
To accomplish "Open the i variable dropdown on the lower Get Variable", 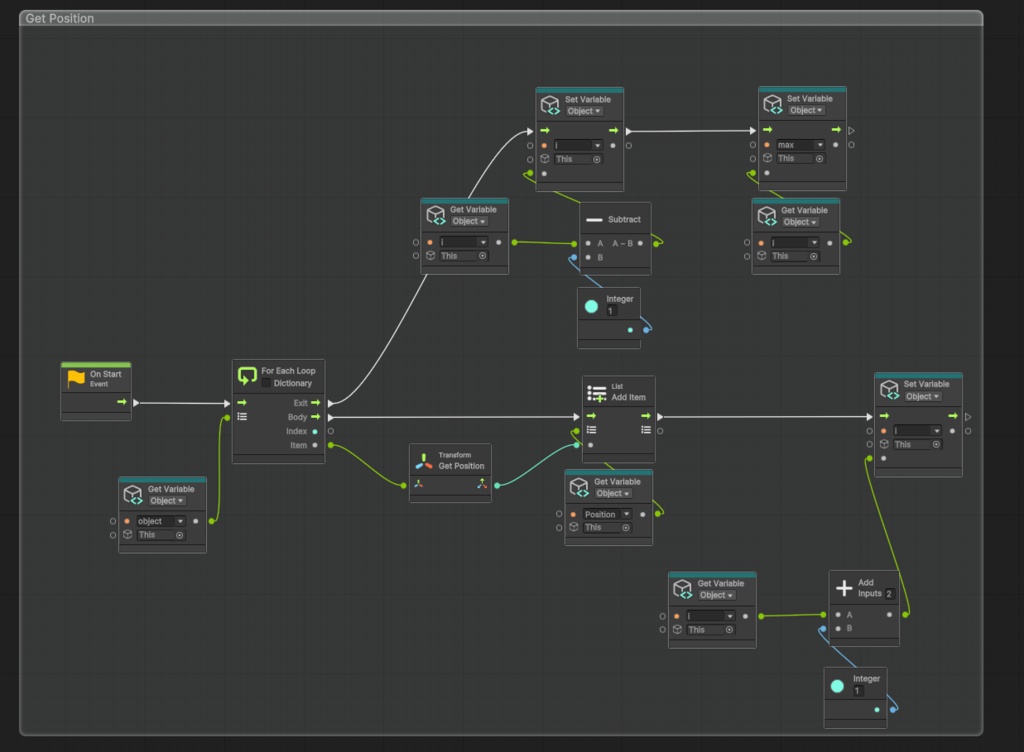I will [x=711, y=615].
